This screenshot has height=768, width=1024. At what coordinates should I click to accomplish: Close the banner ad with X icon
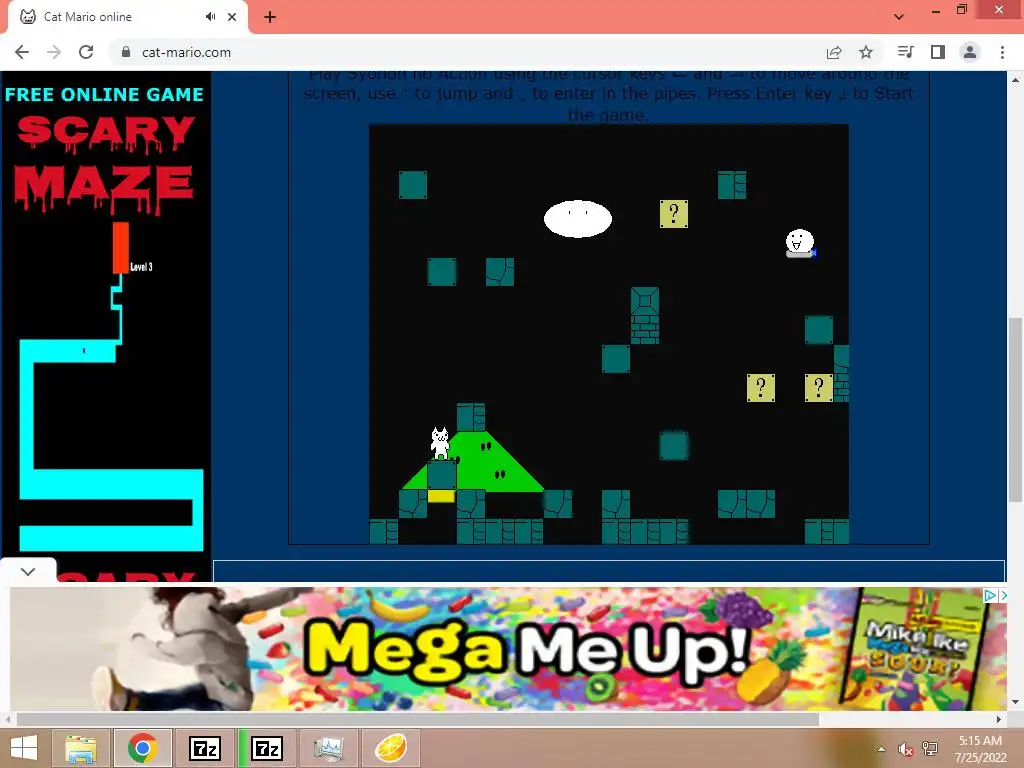tap(1002, 595)
